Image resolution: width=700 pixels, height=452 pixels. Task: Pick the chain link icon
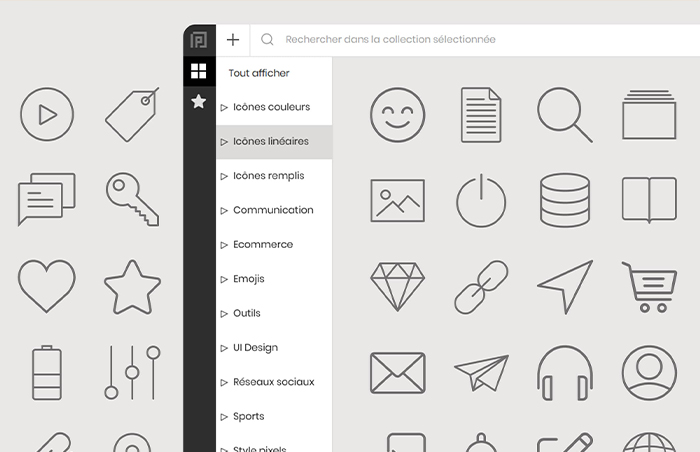[x=481, y=287]
